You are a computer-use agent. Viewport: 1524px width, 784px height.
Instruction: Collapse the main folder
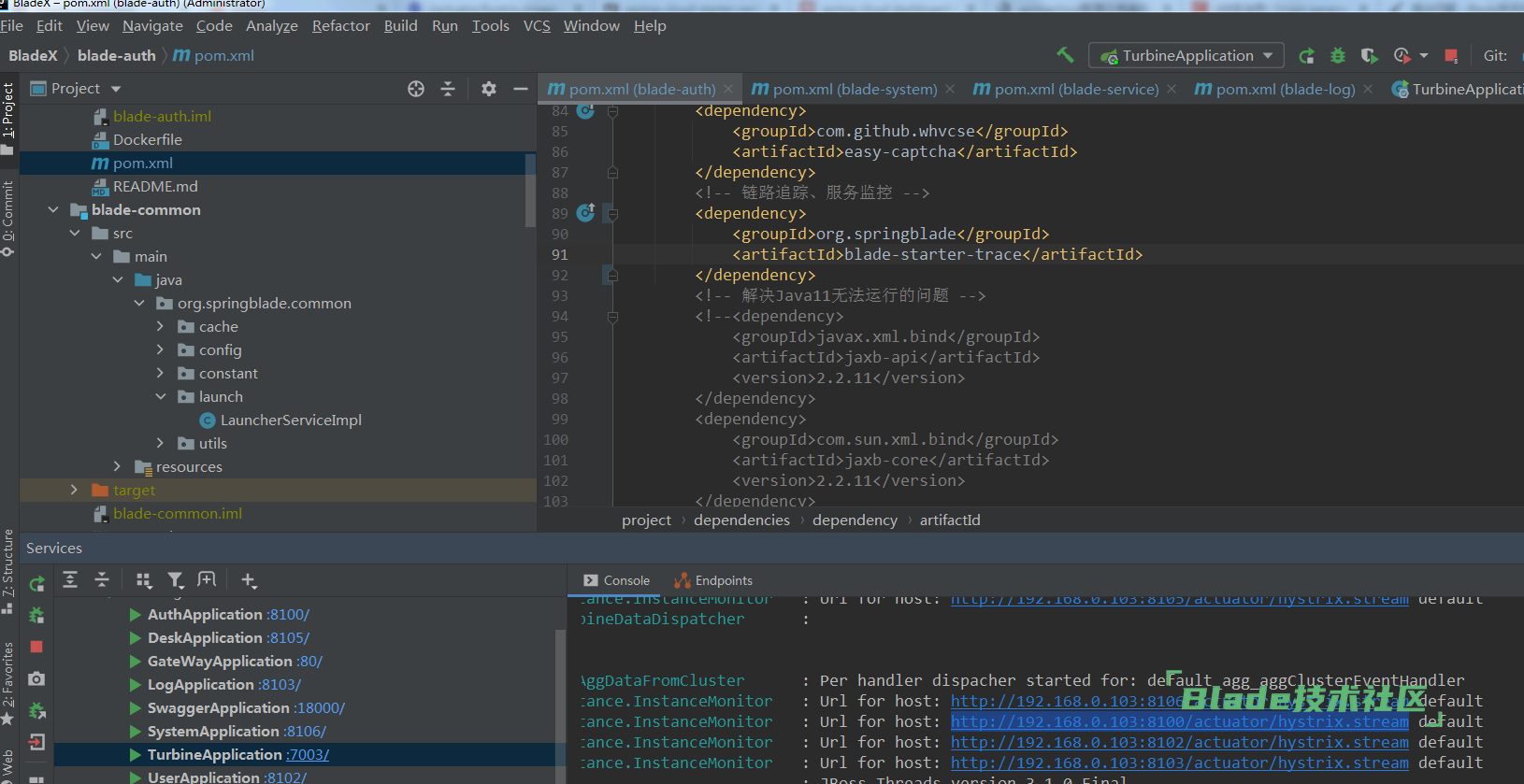pos(96,257)
